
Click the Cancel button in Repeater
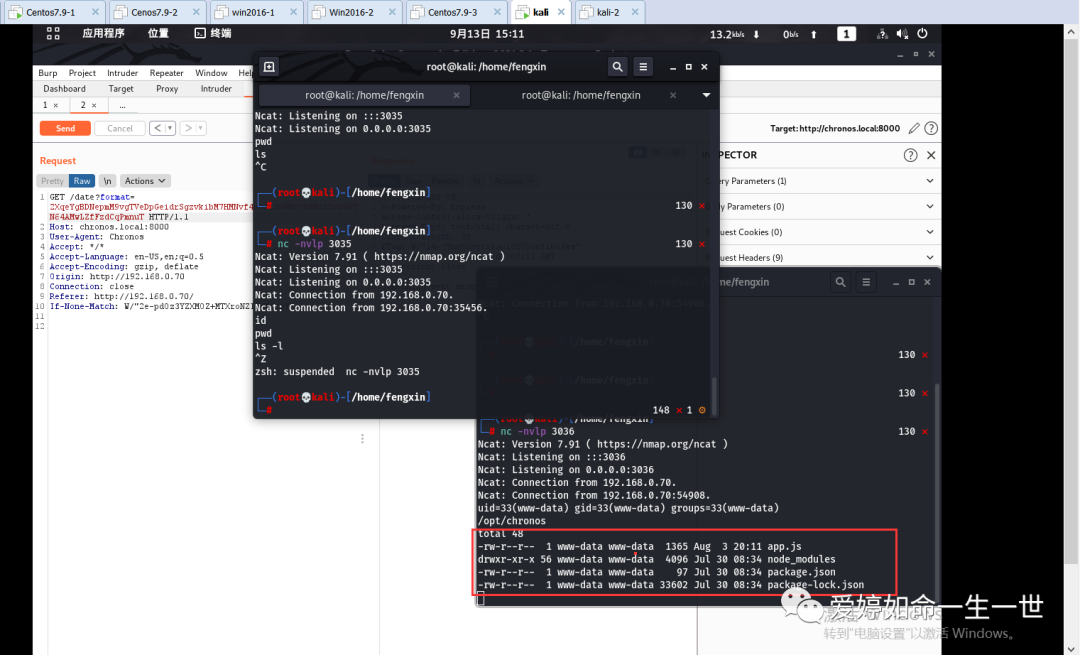click(120, 128)
